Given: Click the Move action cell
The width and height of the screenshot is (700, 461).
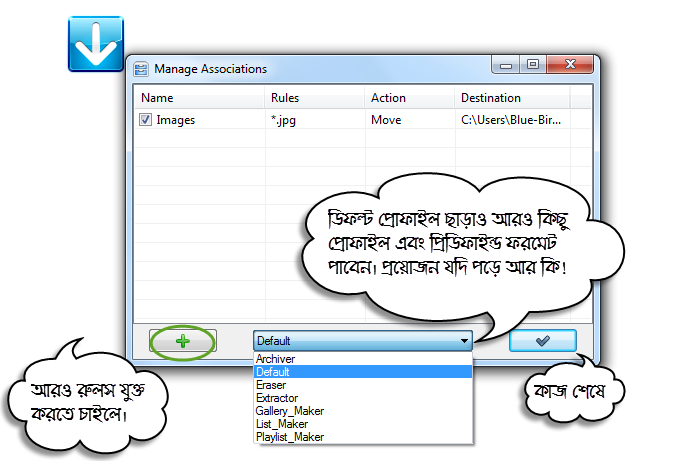Looking at the screenshot, I should pyautogui.click(x=386, y=120).
